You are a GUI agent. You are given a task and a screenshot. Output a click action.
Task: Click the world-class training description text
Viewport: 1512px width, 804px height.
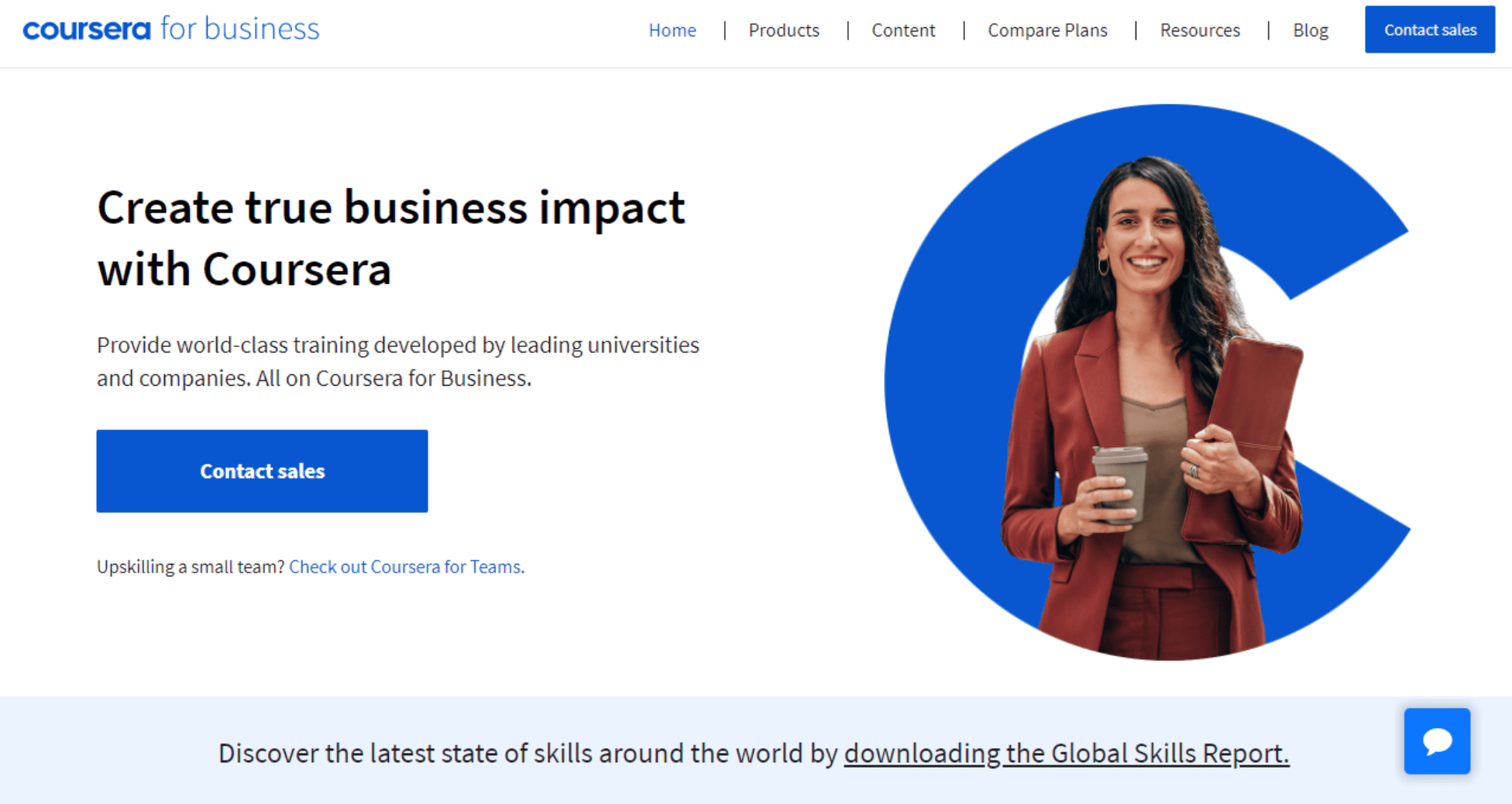pos(398,361)
